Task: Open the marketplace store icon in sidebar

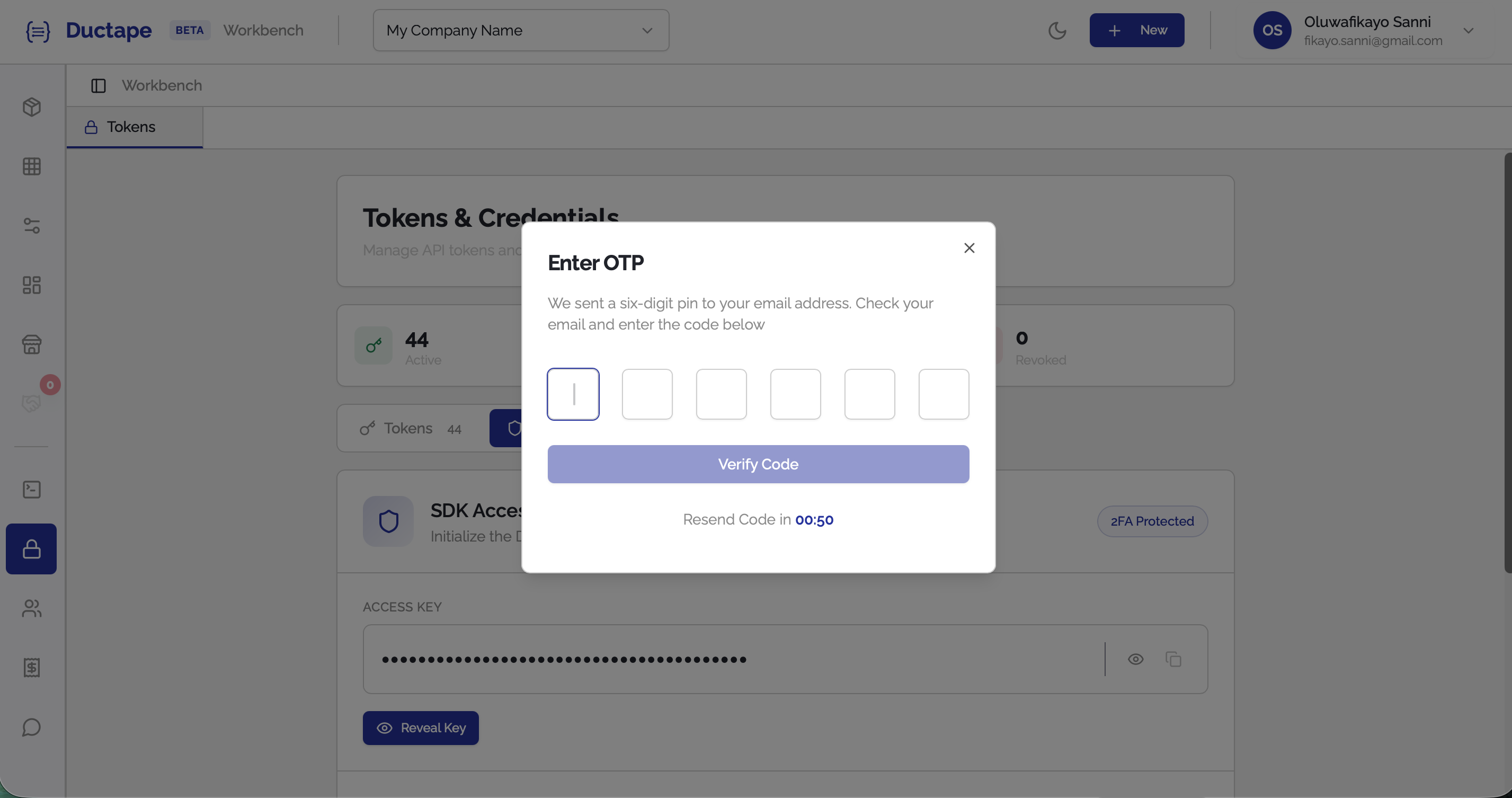Action: pos(31,344)
